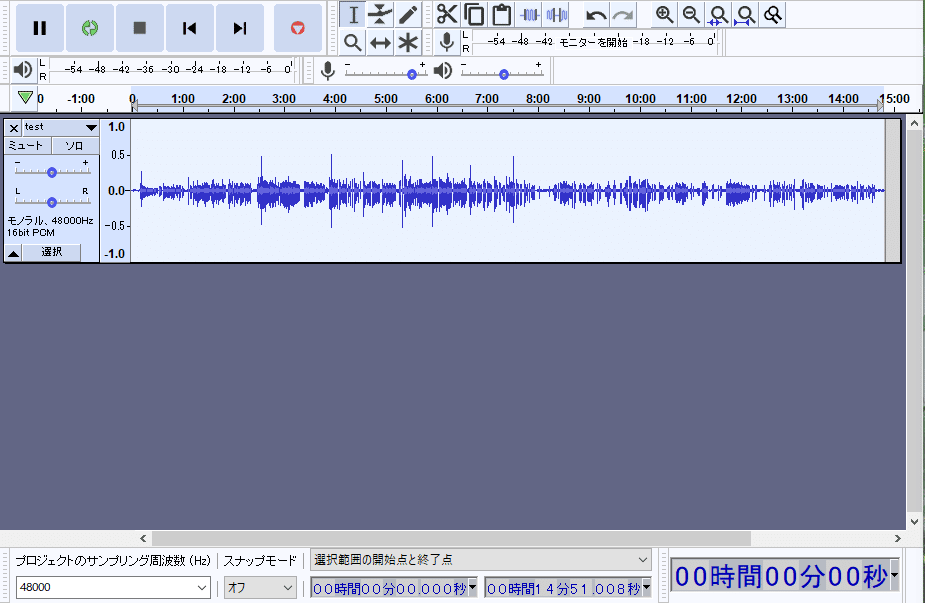
Task: Toggle zoom with the last zoom icon
Action: point(773,15)
